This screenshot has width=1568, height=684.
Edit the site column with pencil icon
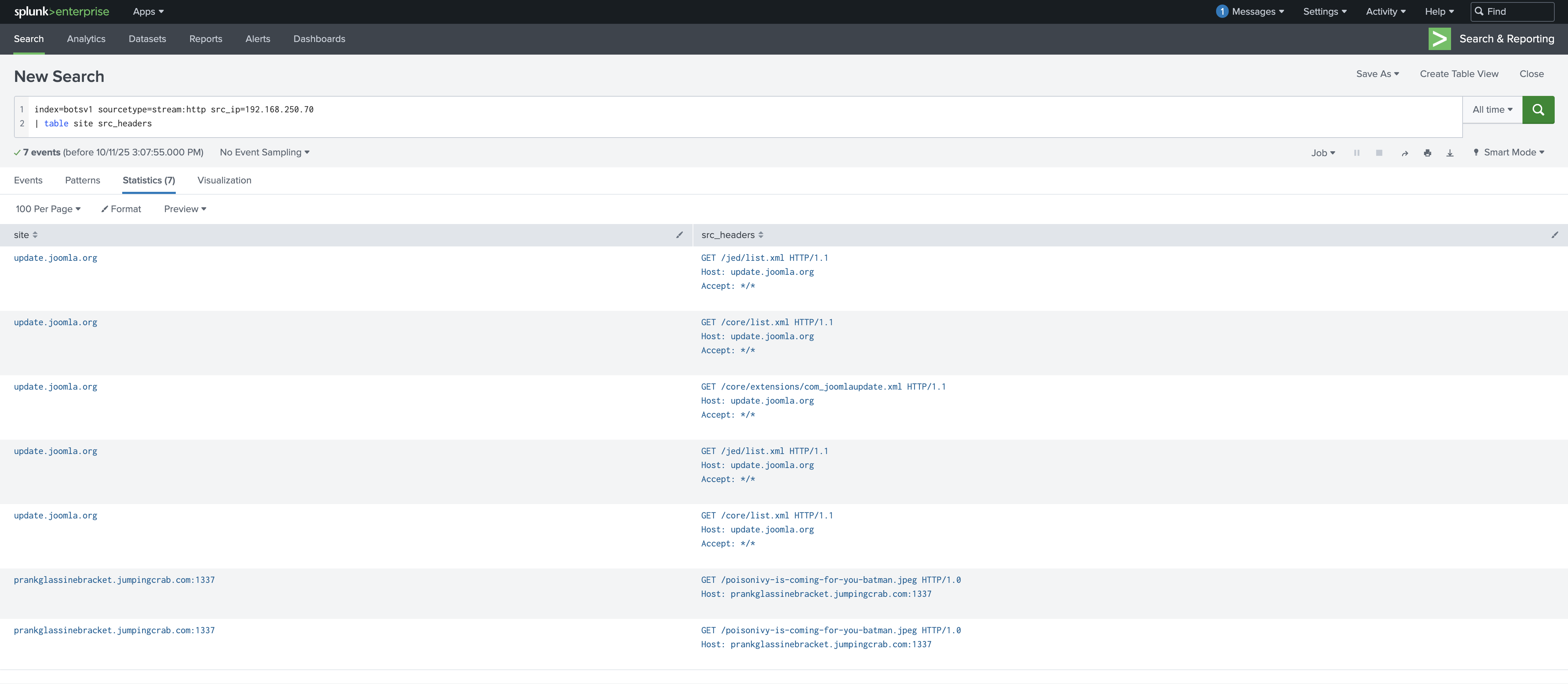pos(679,235)
